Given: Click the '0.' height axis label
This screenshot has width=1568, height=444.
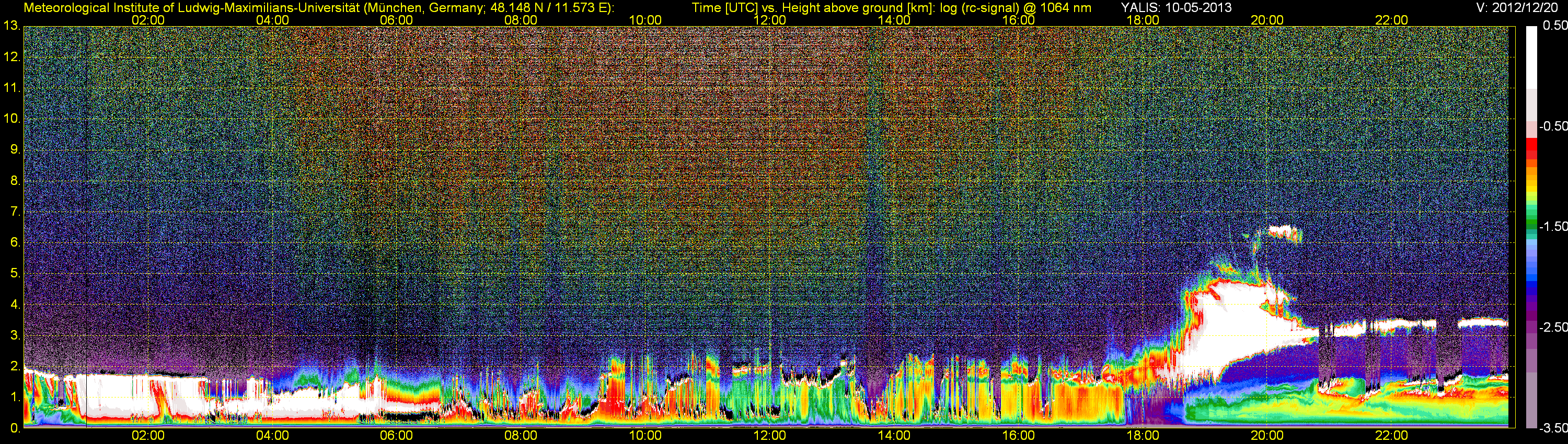Looking at the screenshot, I should (x=15, y=428).
